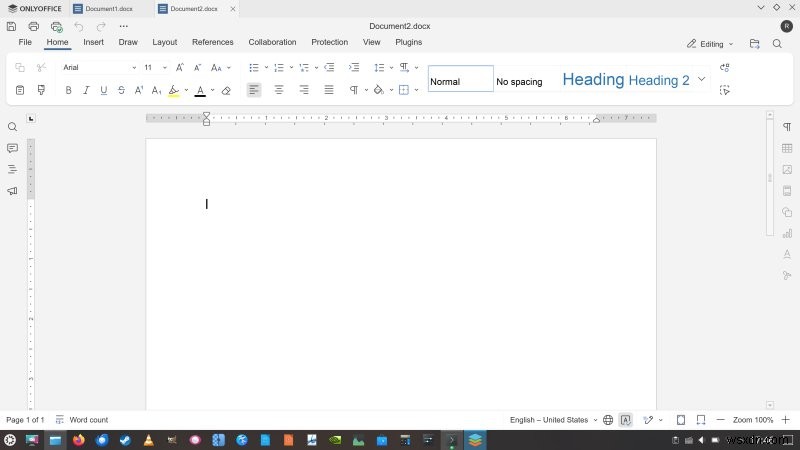The height and width of the screenshot is (450, 800).
Task: Click the Redo arrow
Action: point(101,27)
